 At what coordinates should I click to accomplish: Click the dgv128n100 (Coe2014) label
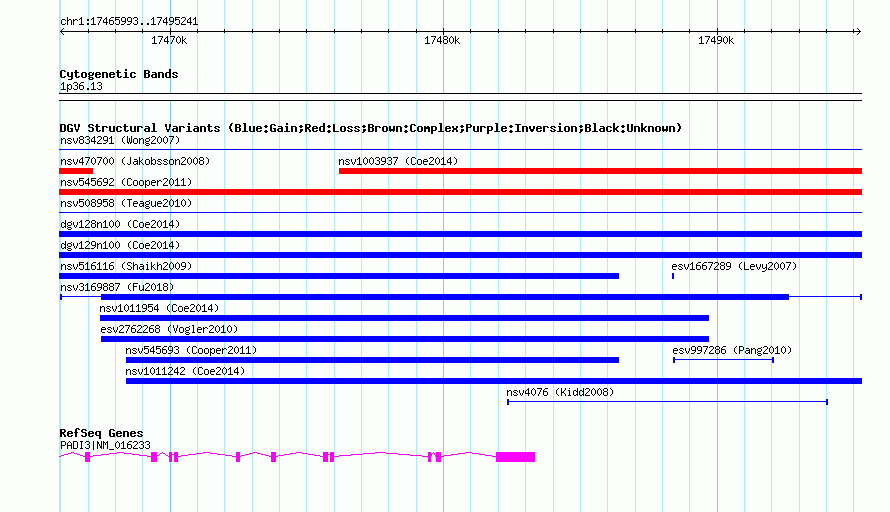[120, 224]
